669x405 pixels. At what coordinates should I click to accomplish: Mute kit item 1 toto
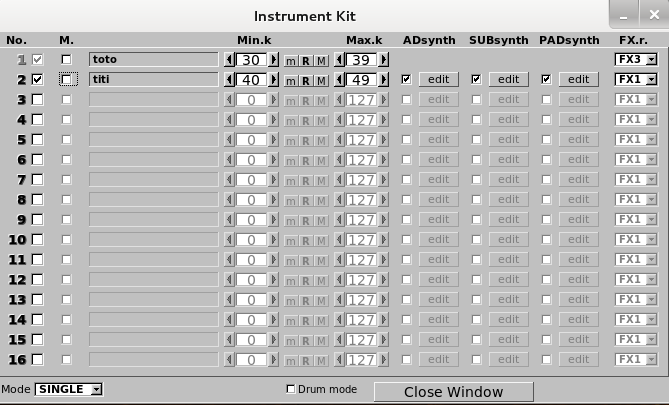click(66, 59)
